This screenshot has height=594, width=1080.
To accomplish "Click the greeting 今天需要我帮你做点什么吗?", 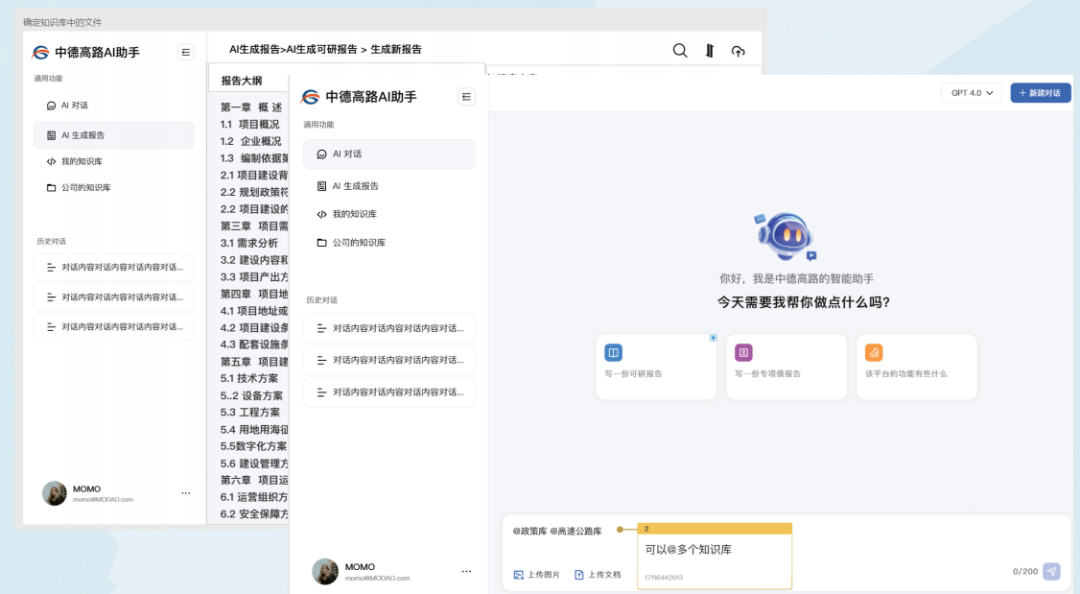I will click(x=803, y=302).
